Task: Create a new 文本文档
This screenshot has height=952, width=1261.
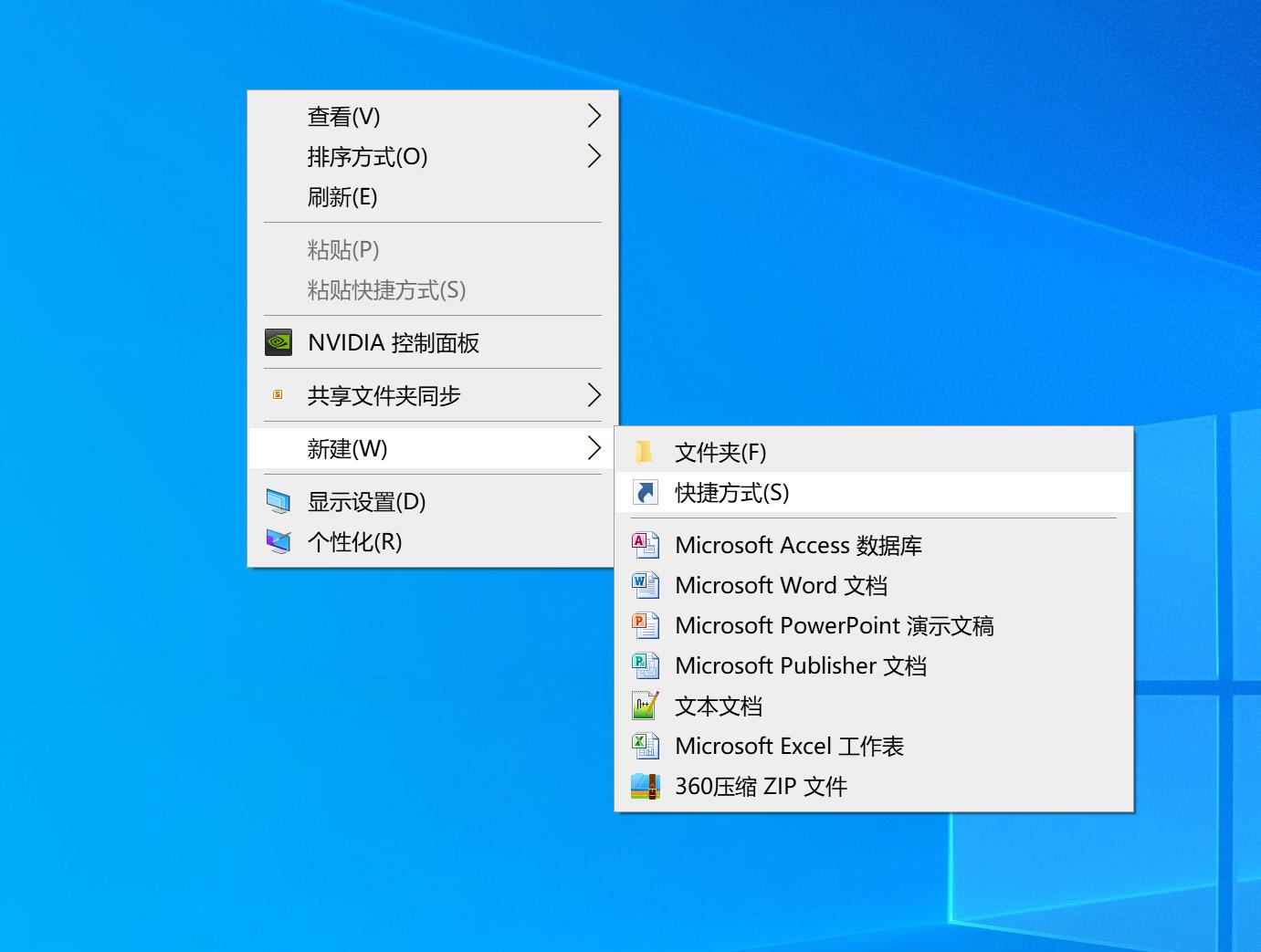Action: pyautogui.click(x=874, y=706)
